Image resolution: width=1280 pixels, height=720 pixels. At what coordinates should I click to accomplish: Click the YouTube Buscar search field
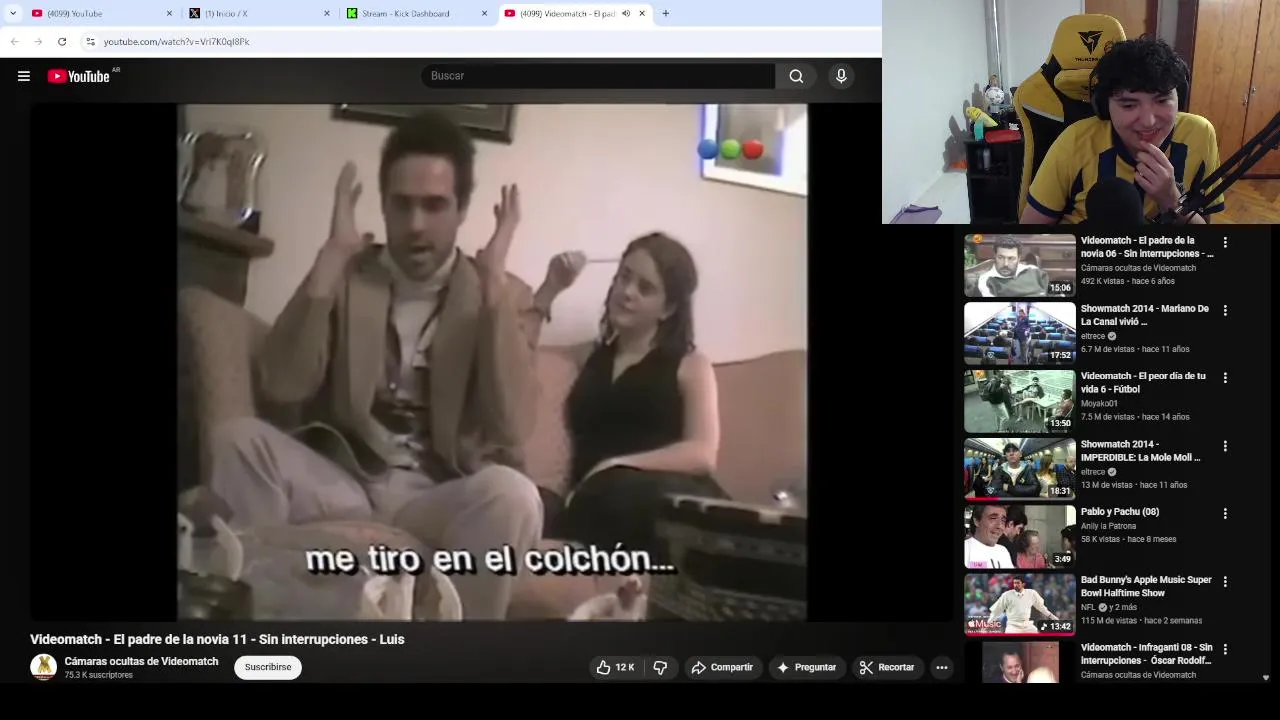click(x=598, y=76)
